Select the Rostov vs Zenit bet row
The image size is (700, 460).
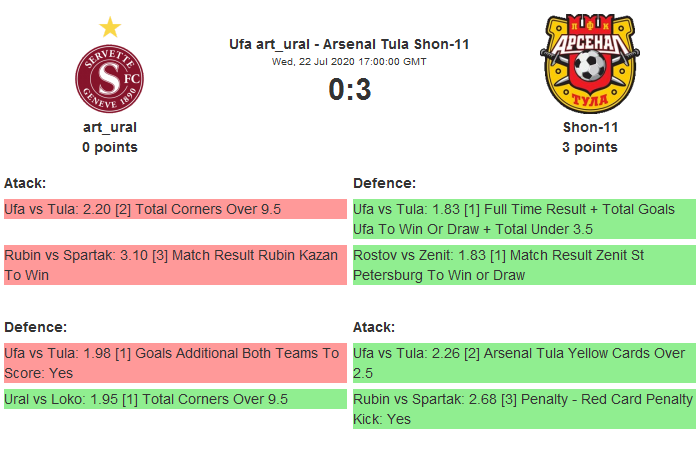(x=524, y=265)
